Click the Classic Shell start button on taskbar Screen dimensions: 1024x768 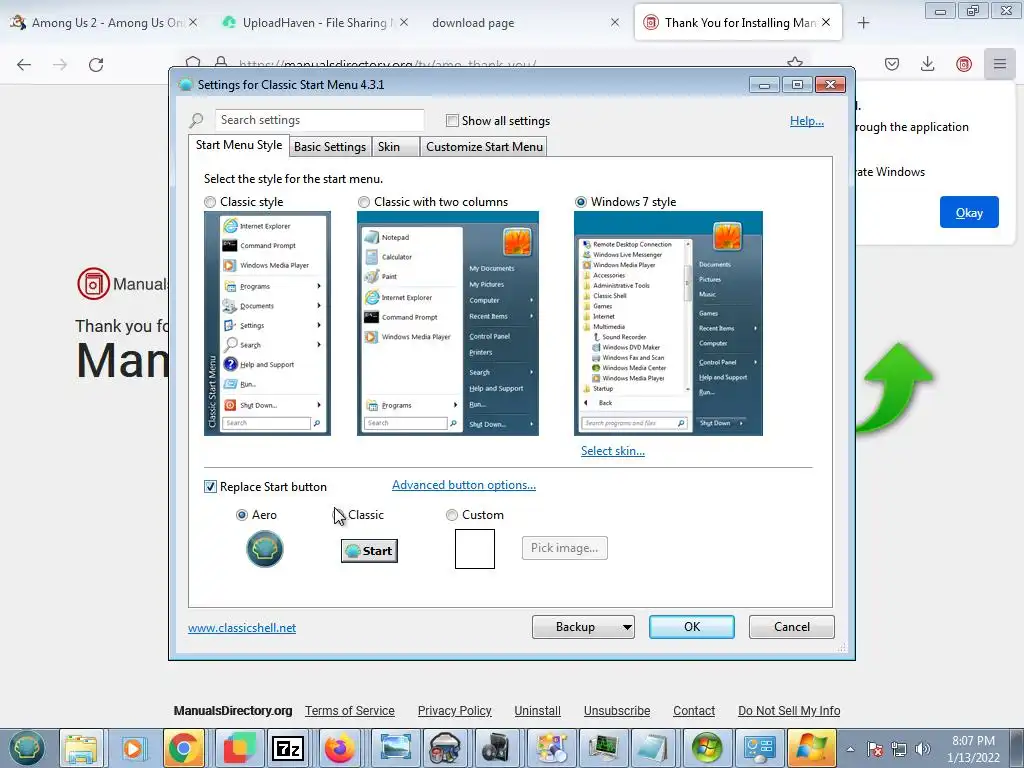coord(25,748)
